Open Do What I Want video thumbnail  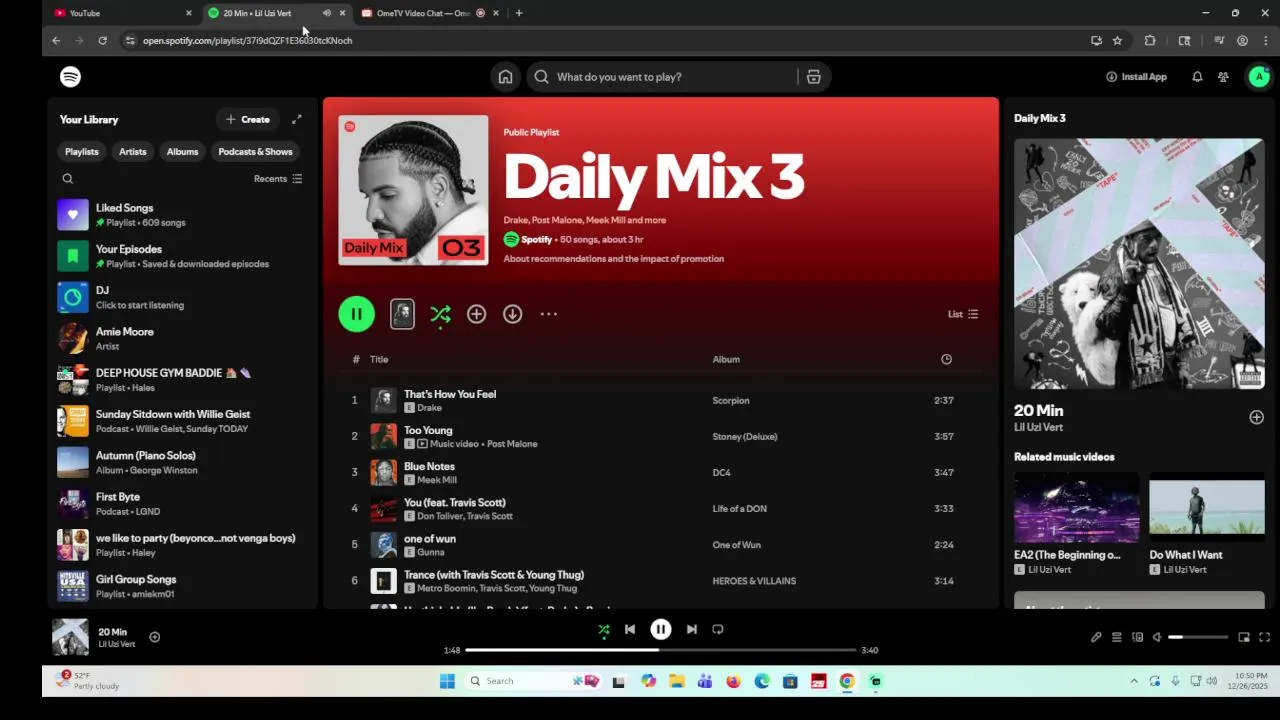(1206, 507)
